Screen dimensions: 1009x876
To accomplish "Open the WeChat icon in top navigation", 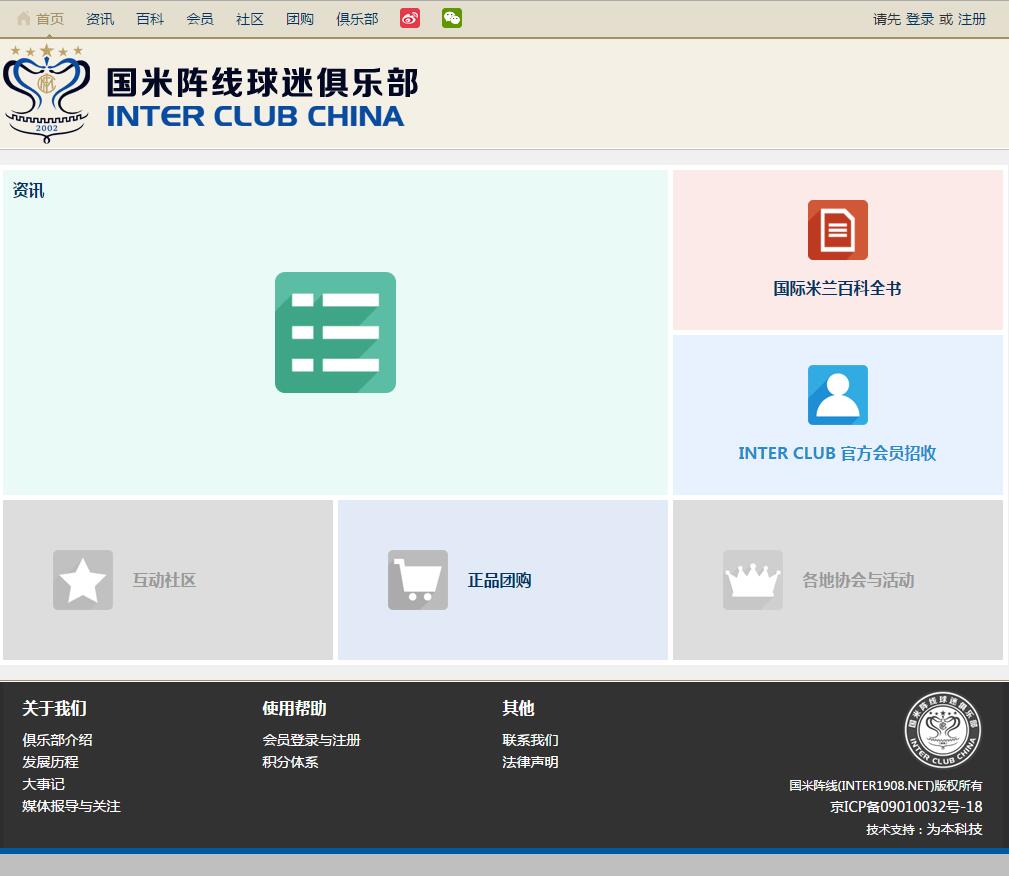I will (452, 18).
